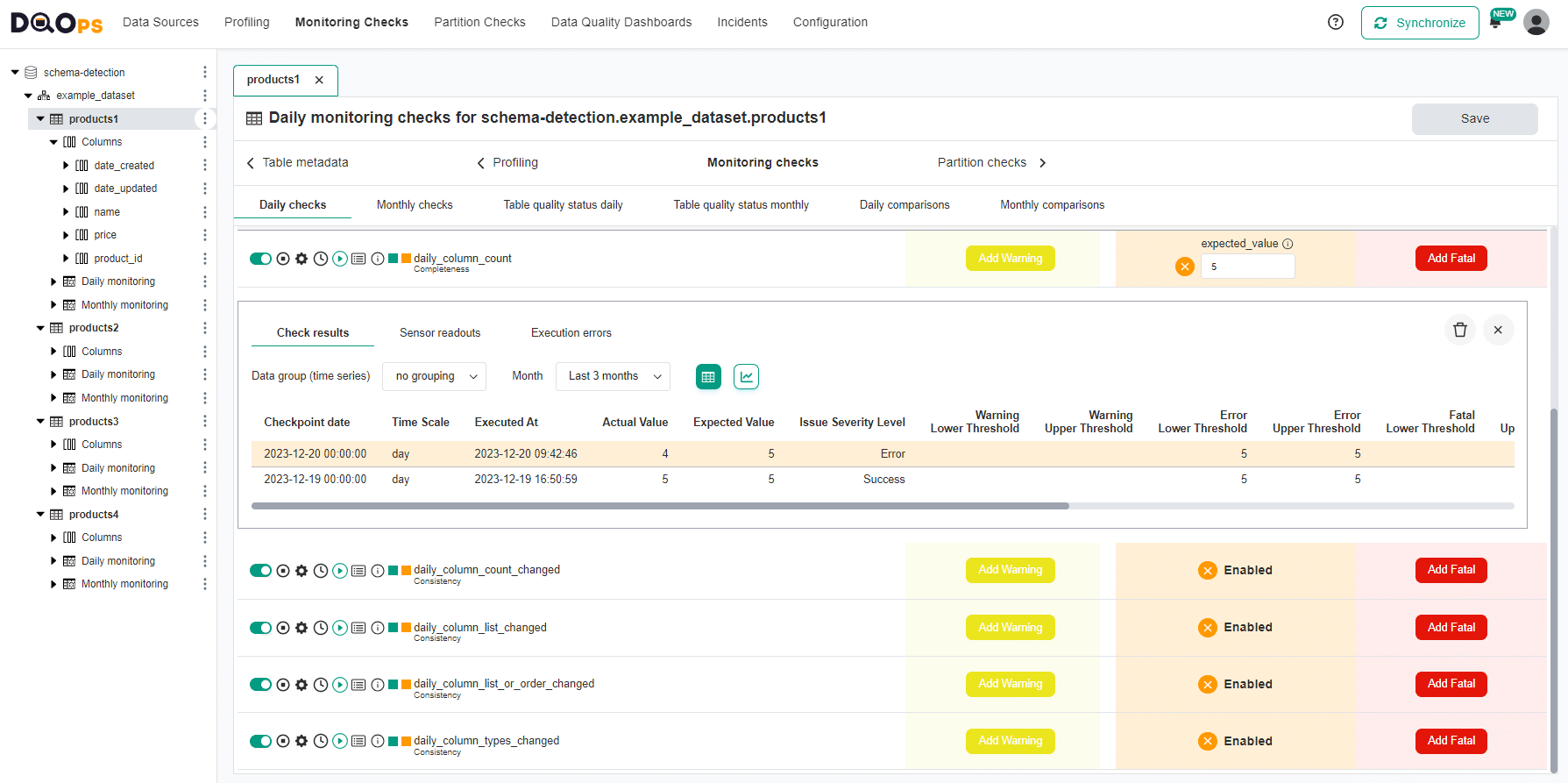Click the expected_value input field
Screen dimensions: 1568x783
tap(1247, 267)
